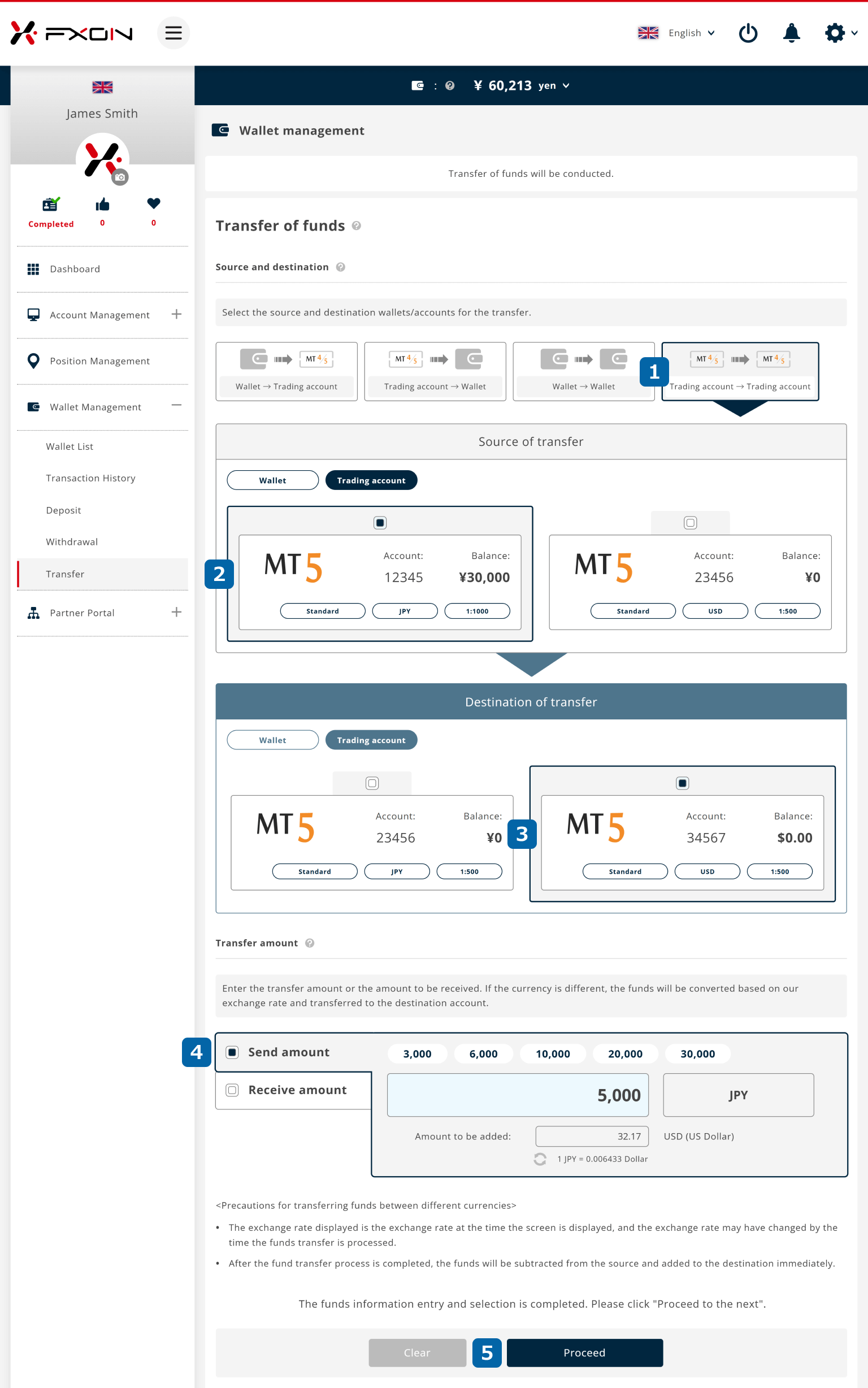Select Trading account → Trading account type
Image resolution: width=868 pixels, height=1388 pixels.
point(740,371)
